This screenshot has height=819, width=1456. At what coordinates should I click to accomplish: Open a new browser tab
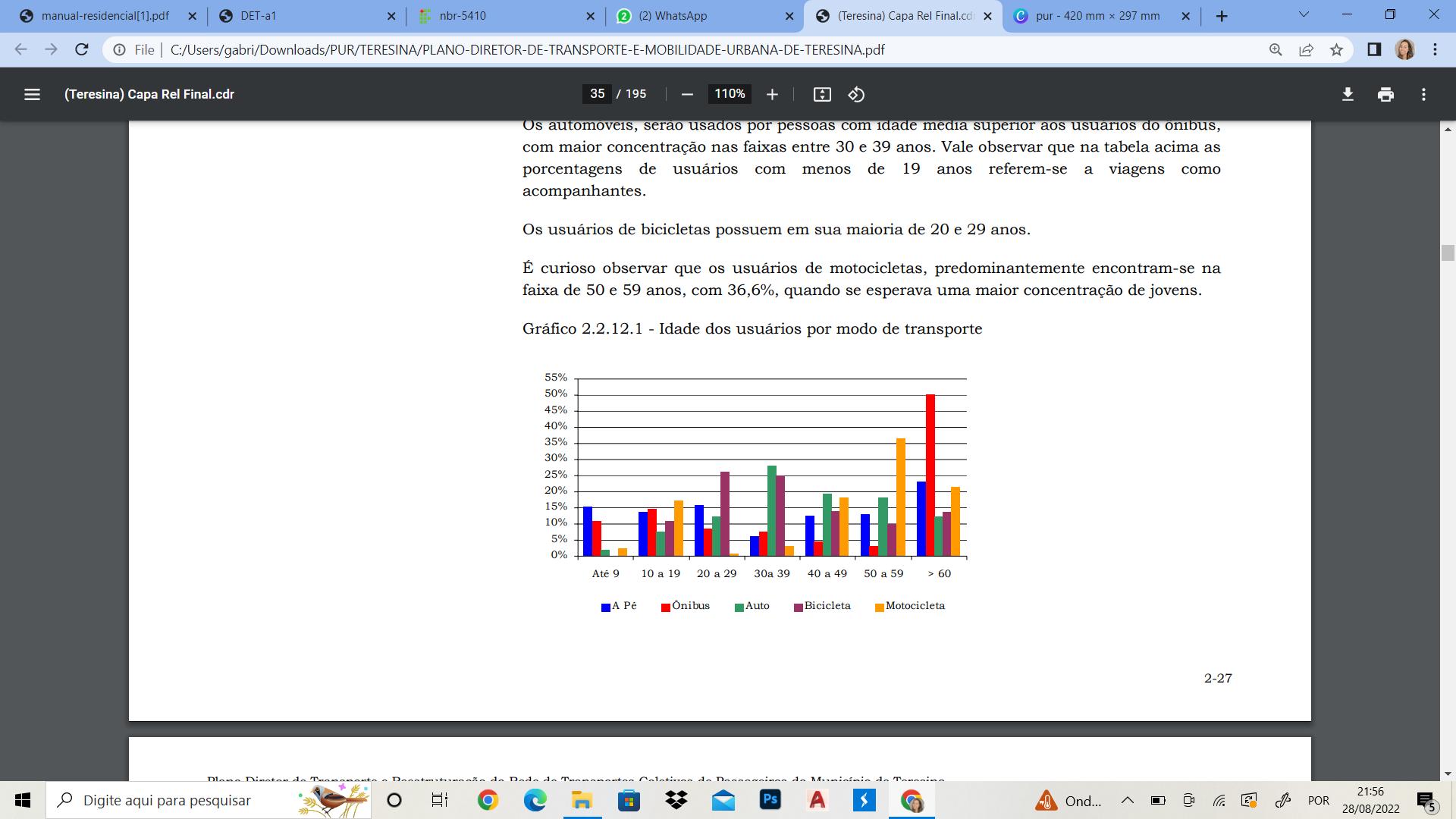(1221, 16)
